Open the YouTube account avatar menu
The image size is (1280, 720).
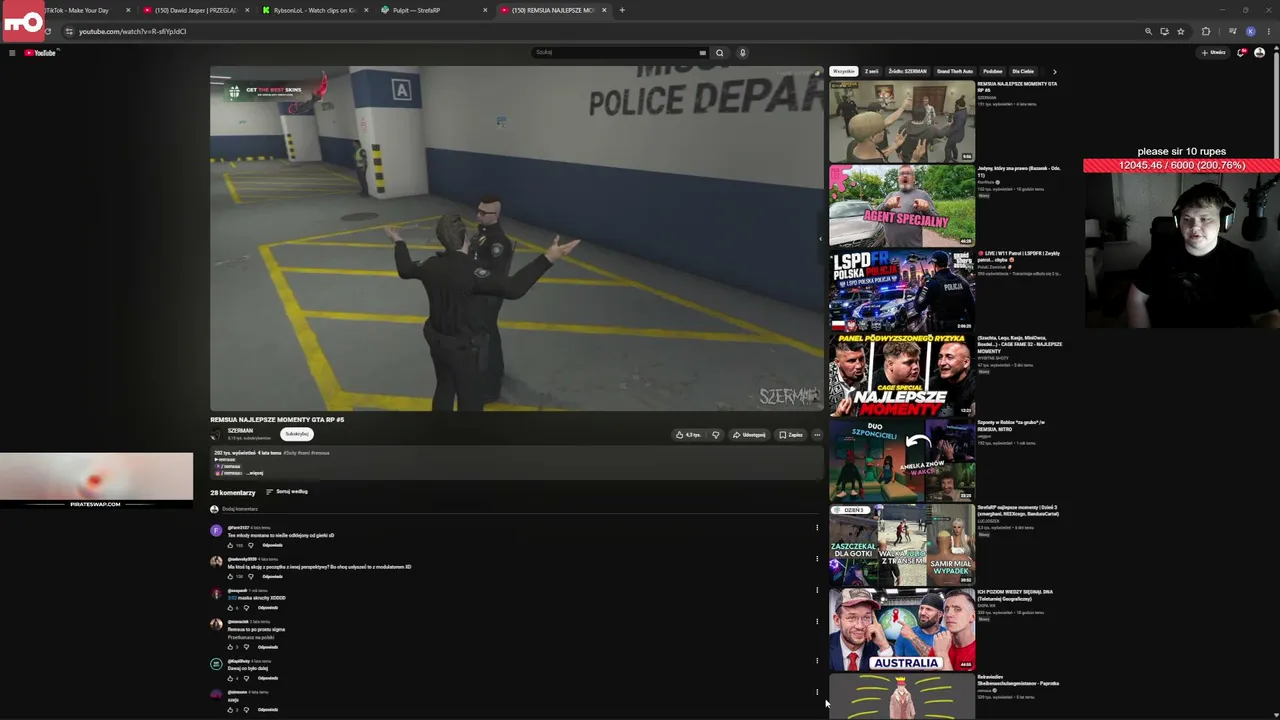coord(1259,53)
